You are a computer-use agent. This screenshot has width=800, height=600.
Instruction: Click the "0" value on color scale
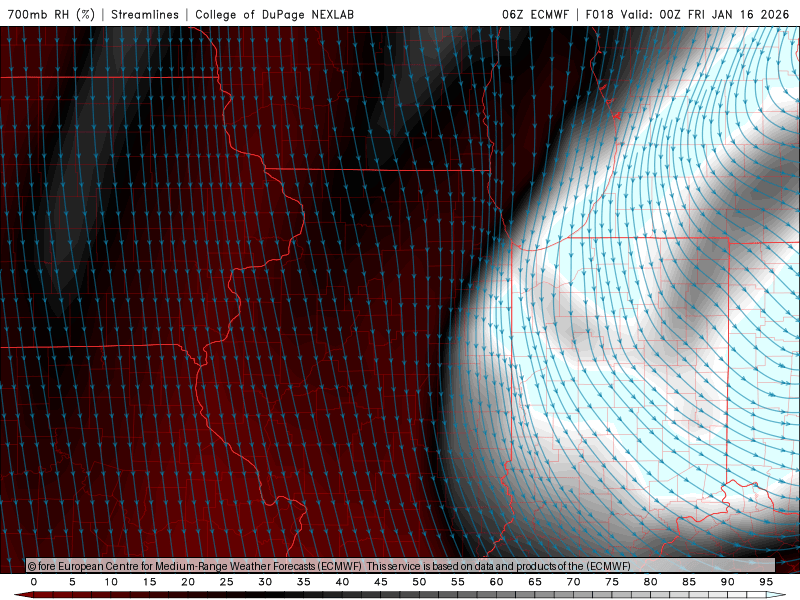click(34, 582)
